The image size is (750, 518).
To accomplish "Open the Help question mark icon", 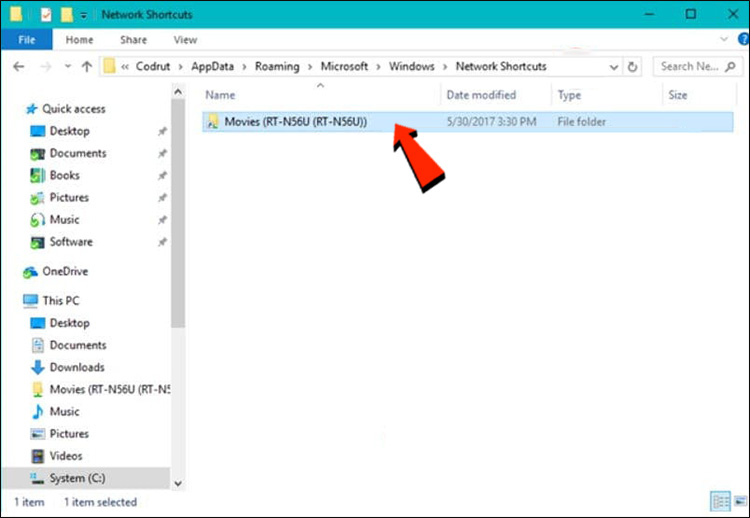I will click(744, 39).
